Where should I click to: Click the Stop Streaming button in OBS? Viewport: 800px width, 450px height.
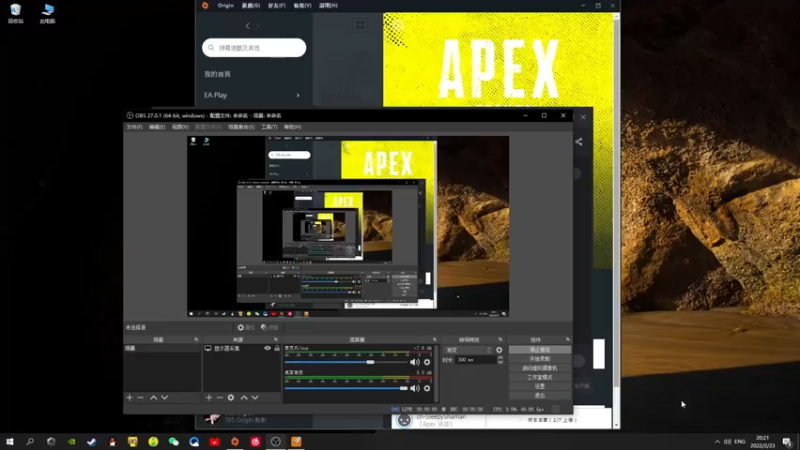[540, 349]
